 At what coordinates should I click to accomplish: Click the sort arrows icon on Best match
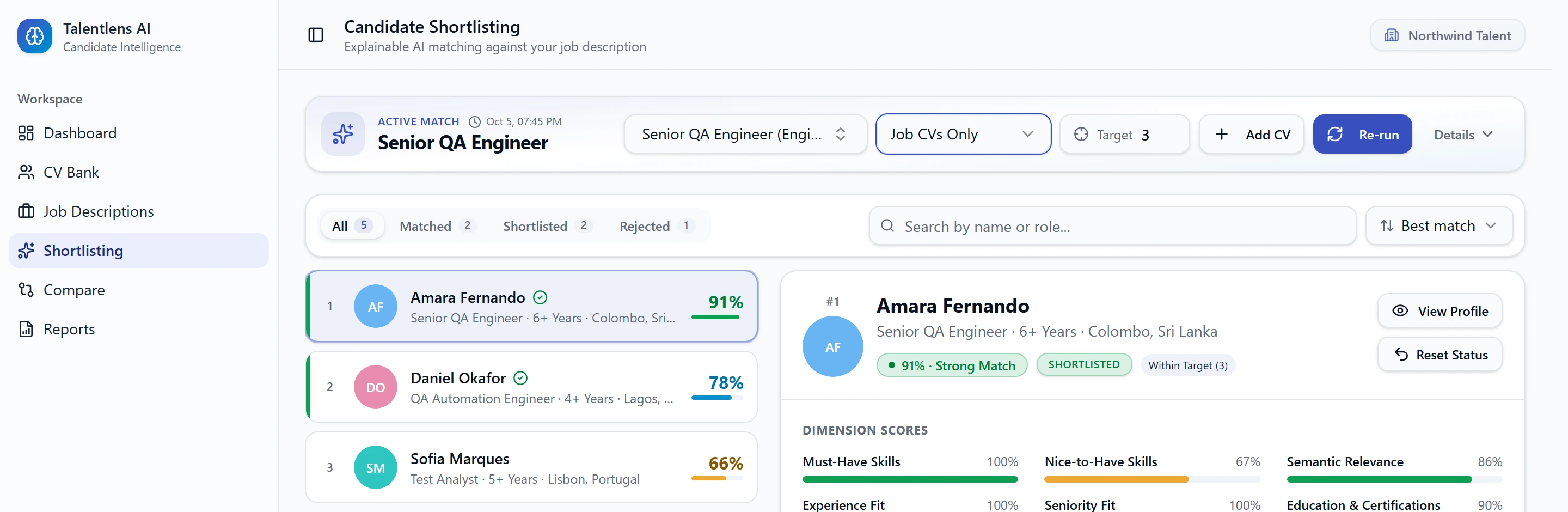(1387, 226)
